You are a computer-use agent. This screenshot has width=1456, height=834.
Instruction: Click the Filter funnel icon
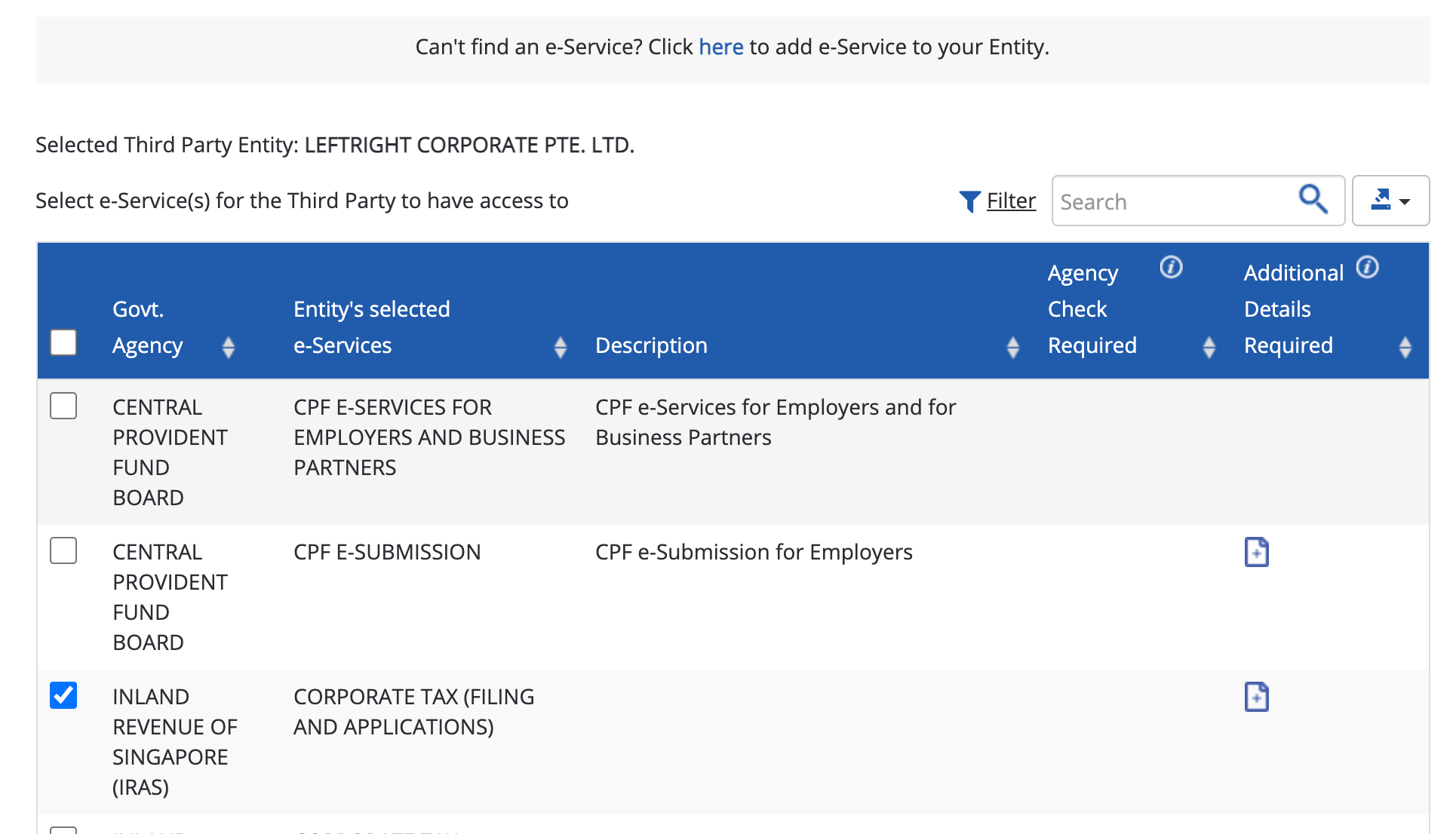[969, 201]
